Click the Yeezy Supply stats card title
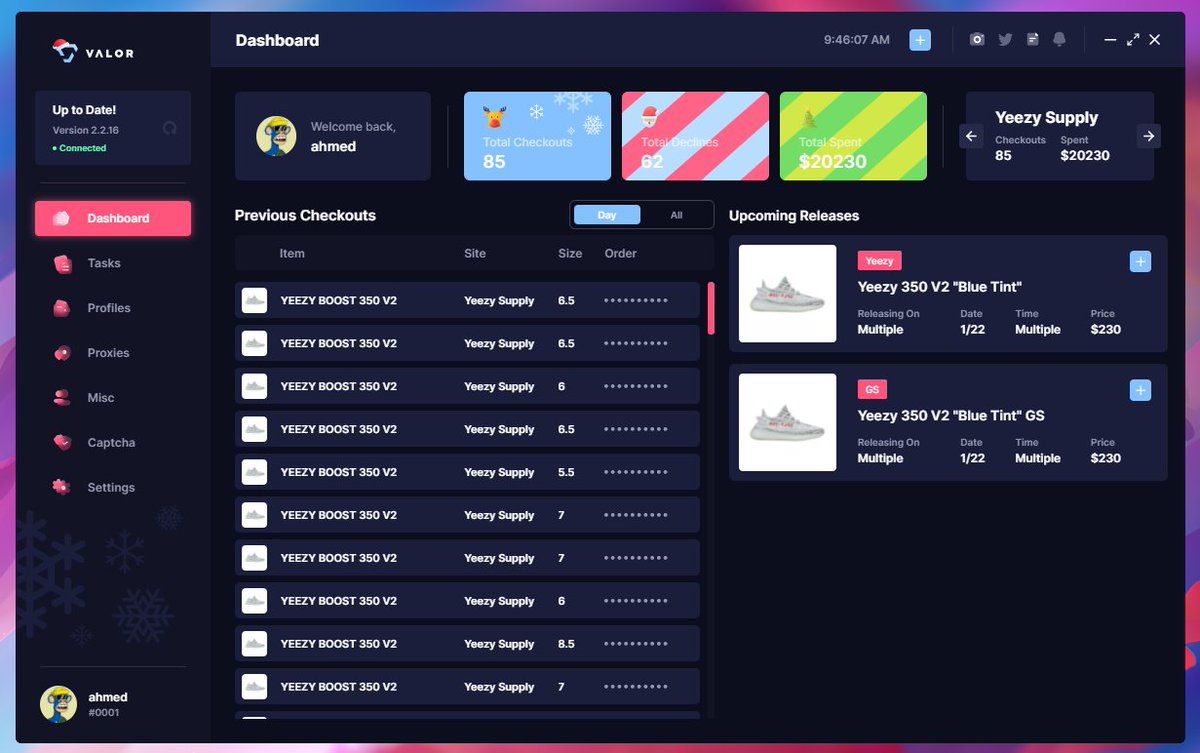This screenshot has width=1200, height=753. pyautogui.click(x=1046, y=117)
